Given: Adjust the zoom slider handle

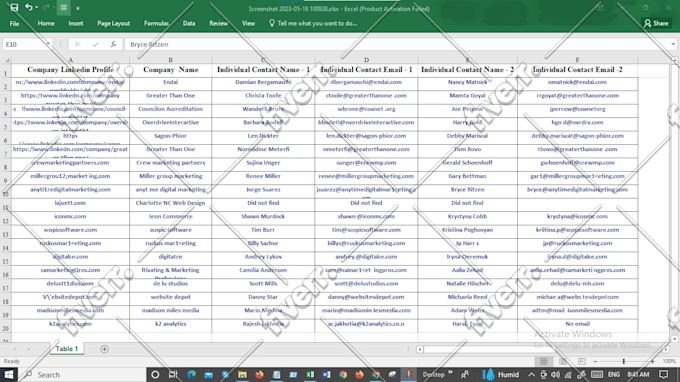Looking at the screenshot, I should pyautogui.click(x=624, y=361).
